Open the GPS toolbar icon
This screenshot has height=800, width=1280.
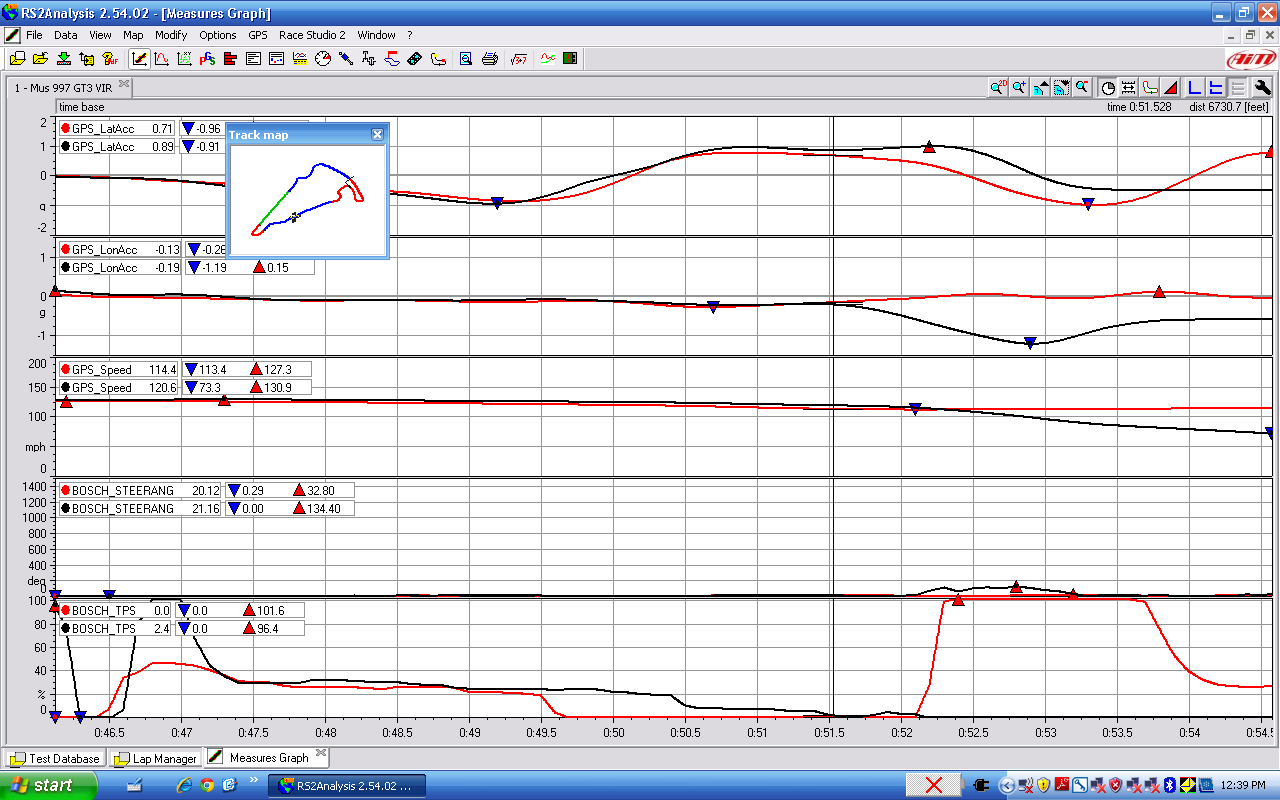click(x=208, y=59)
